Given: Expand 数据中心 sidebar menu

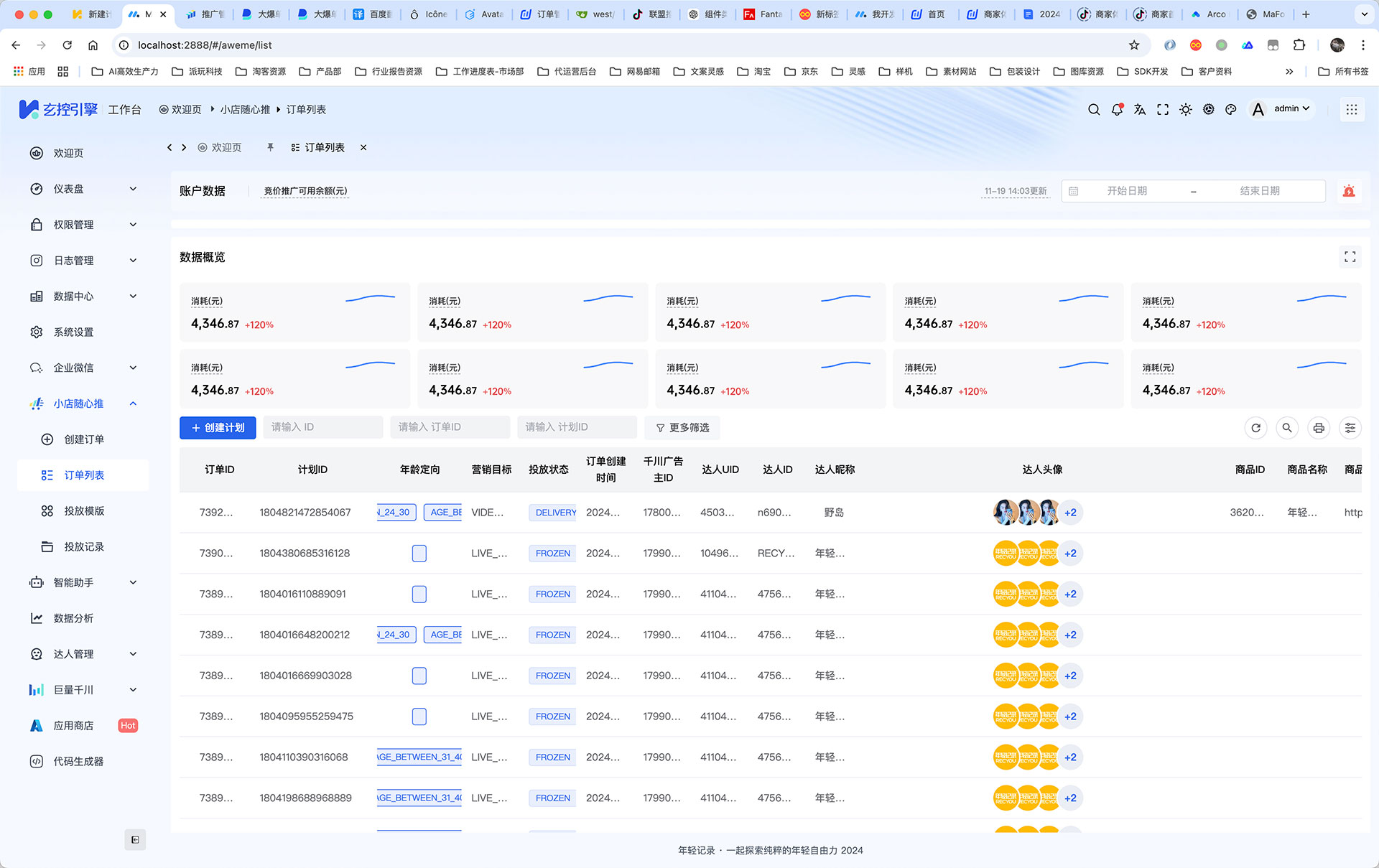Looking at the screenshot, I should tap(83, 296).
